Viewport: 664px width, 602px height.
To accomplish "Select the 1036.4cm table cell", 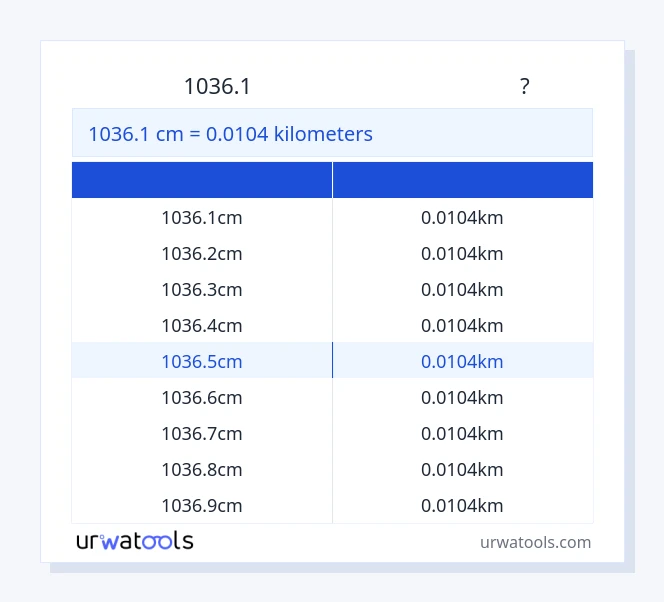I will click(202, 325).
